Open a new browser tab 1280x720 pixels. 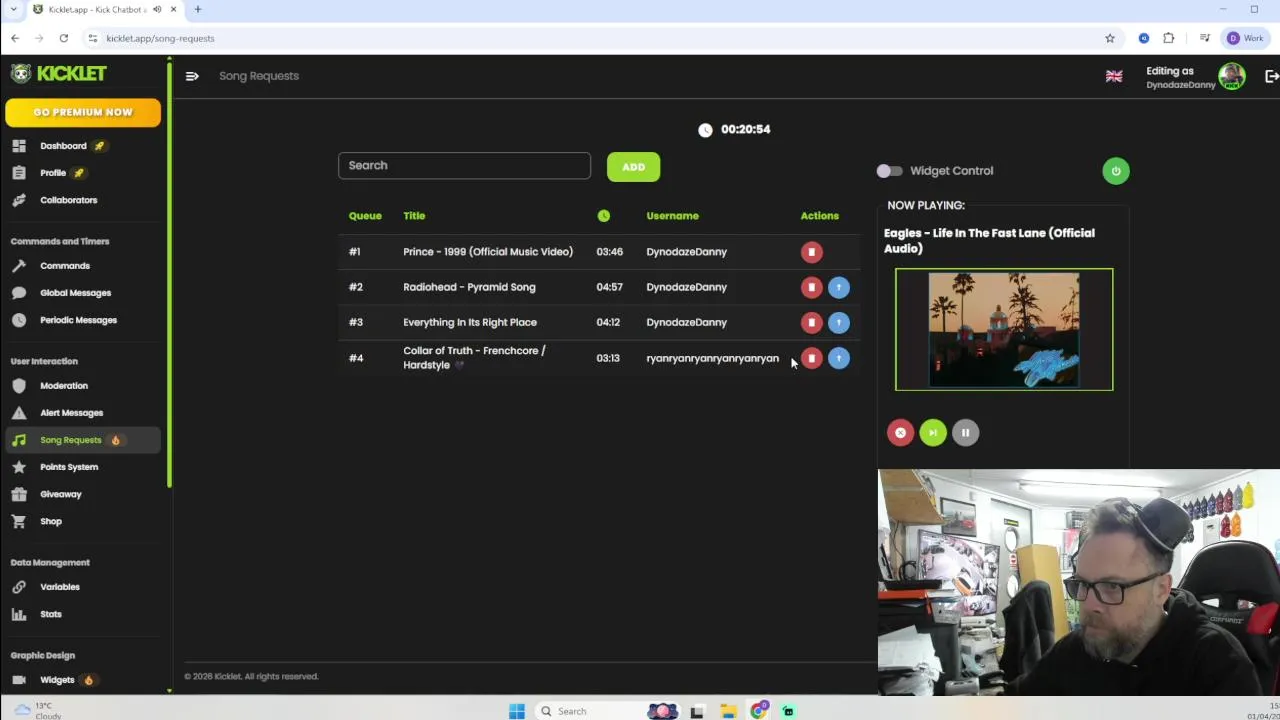tap(197, 10)
